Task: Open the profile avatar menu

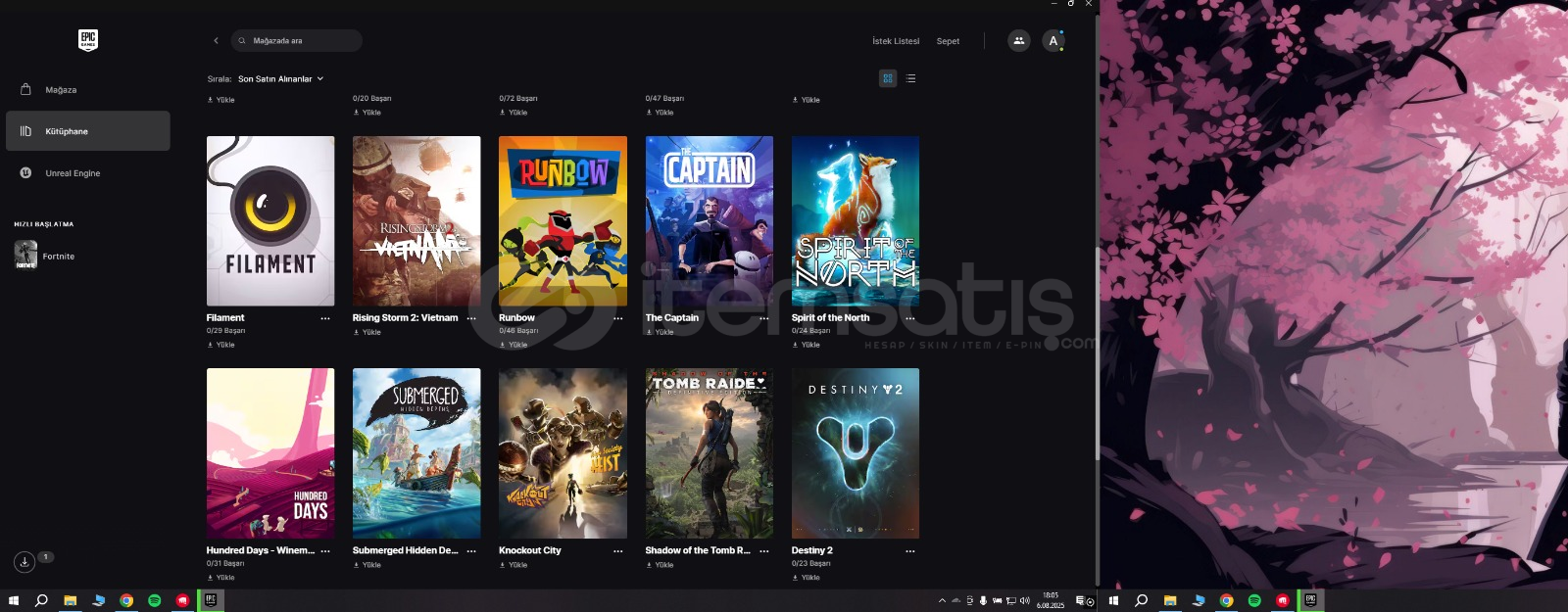Action: [x=1053, y=41]
